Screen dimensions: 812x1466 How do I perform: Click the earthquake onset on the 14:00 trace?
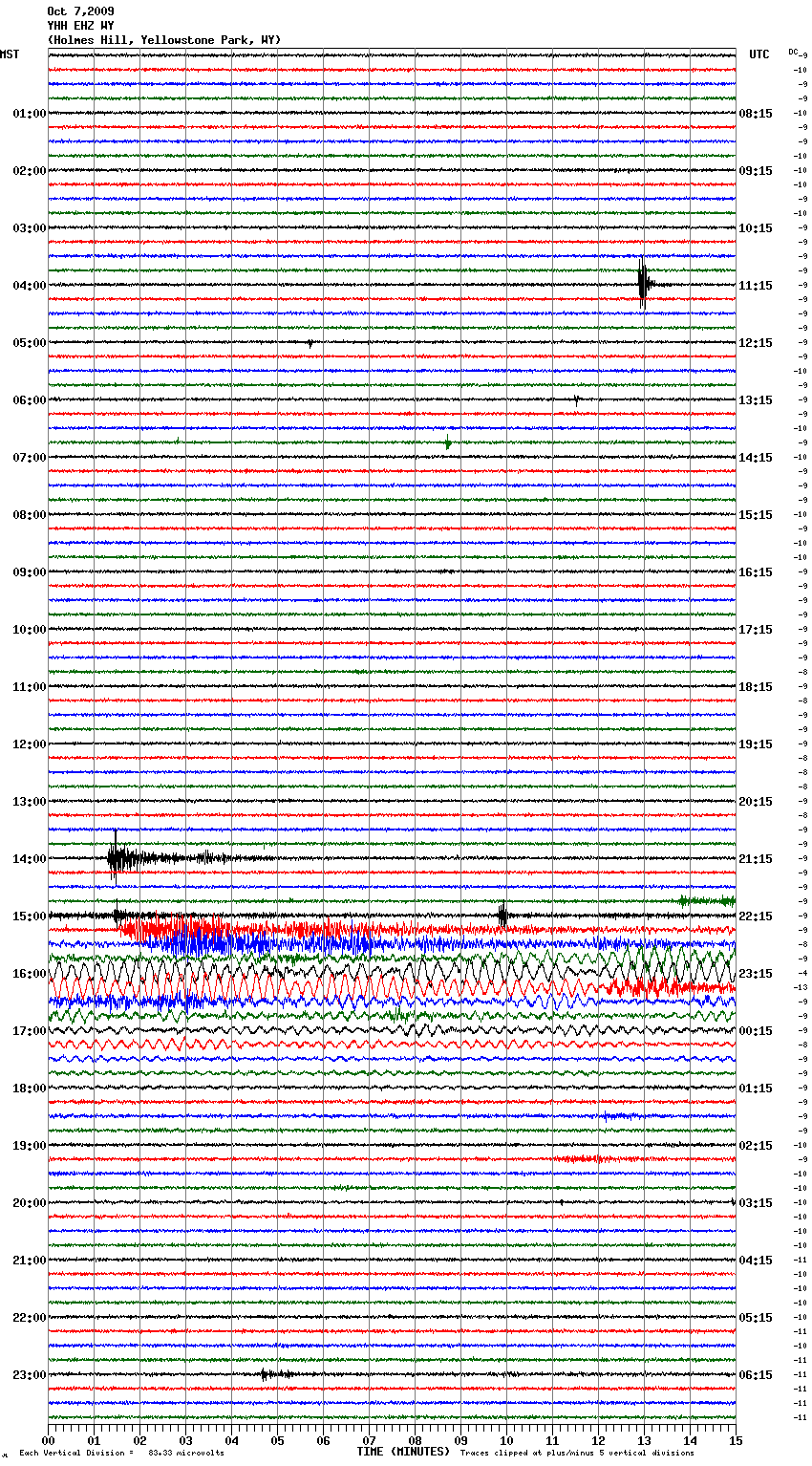(115, 857)
